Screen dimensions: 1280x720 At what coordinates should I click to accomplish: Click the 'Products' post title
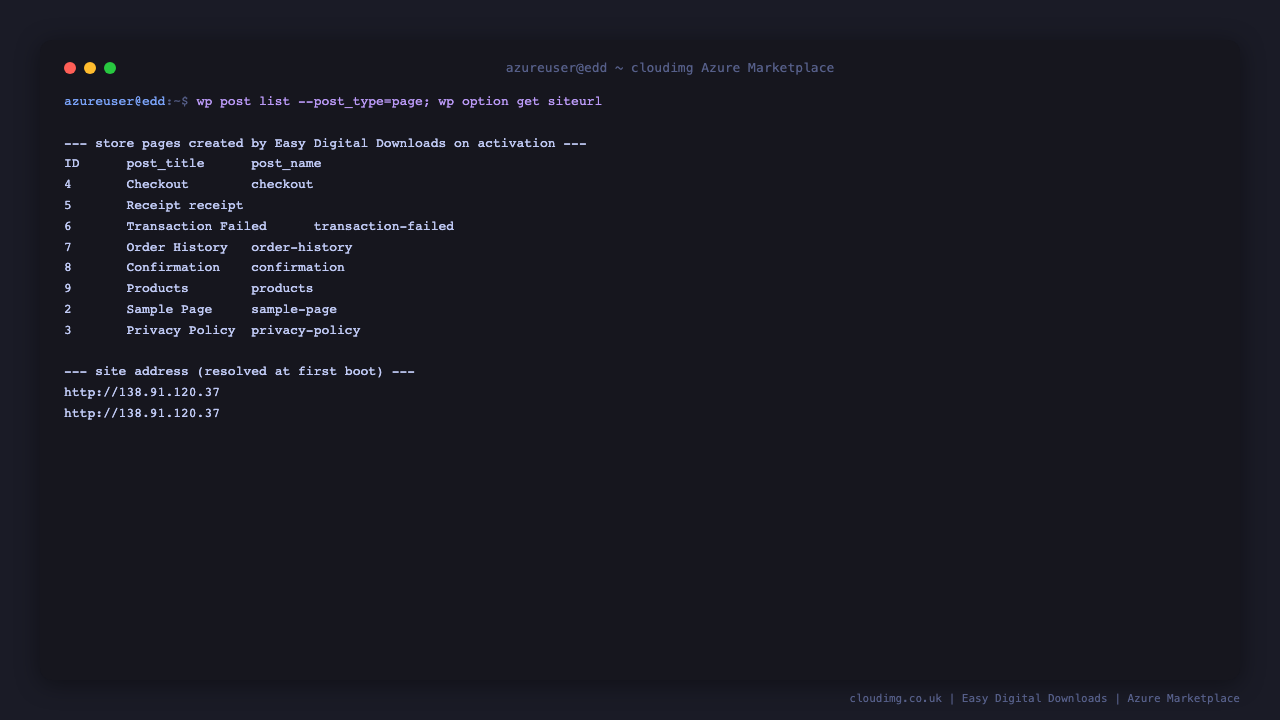pyautogui.click(x=157, y=289)
